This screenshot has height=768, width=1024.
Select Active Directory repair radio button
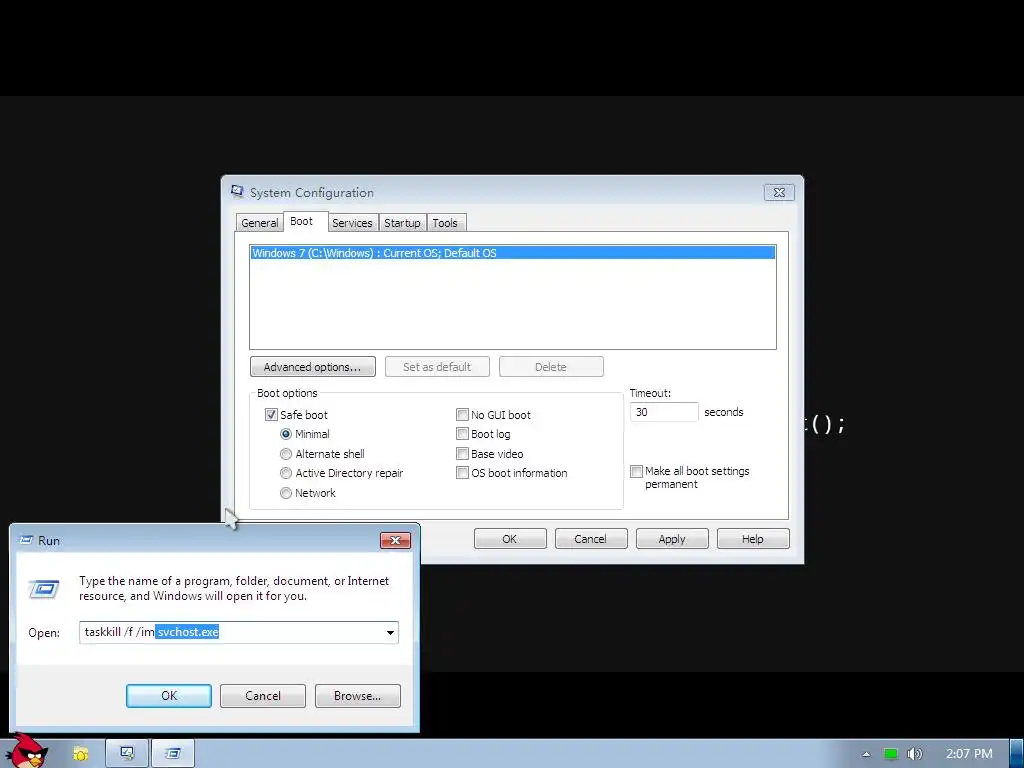285,473
